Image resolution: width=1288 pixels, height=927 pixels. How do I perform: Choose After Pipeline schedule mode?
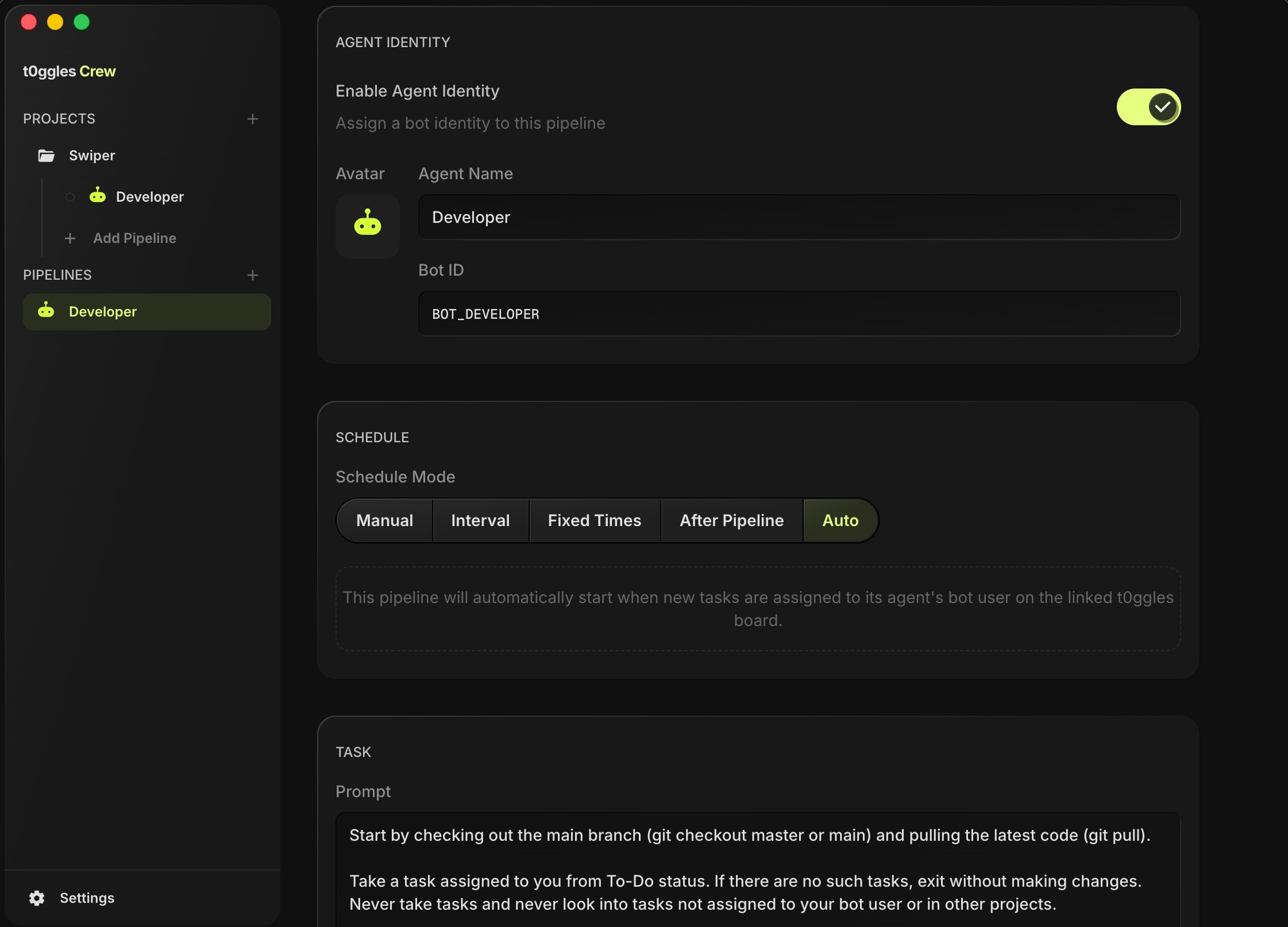(732, 520)
